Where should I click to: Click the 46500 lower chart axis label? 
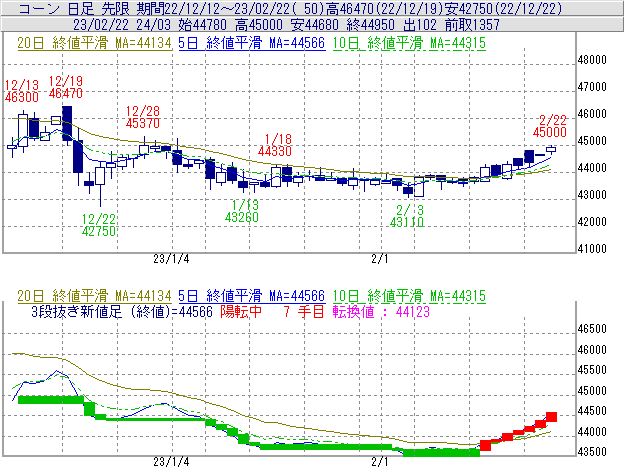(x=592, y=329)
